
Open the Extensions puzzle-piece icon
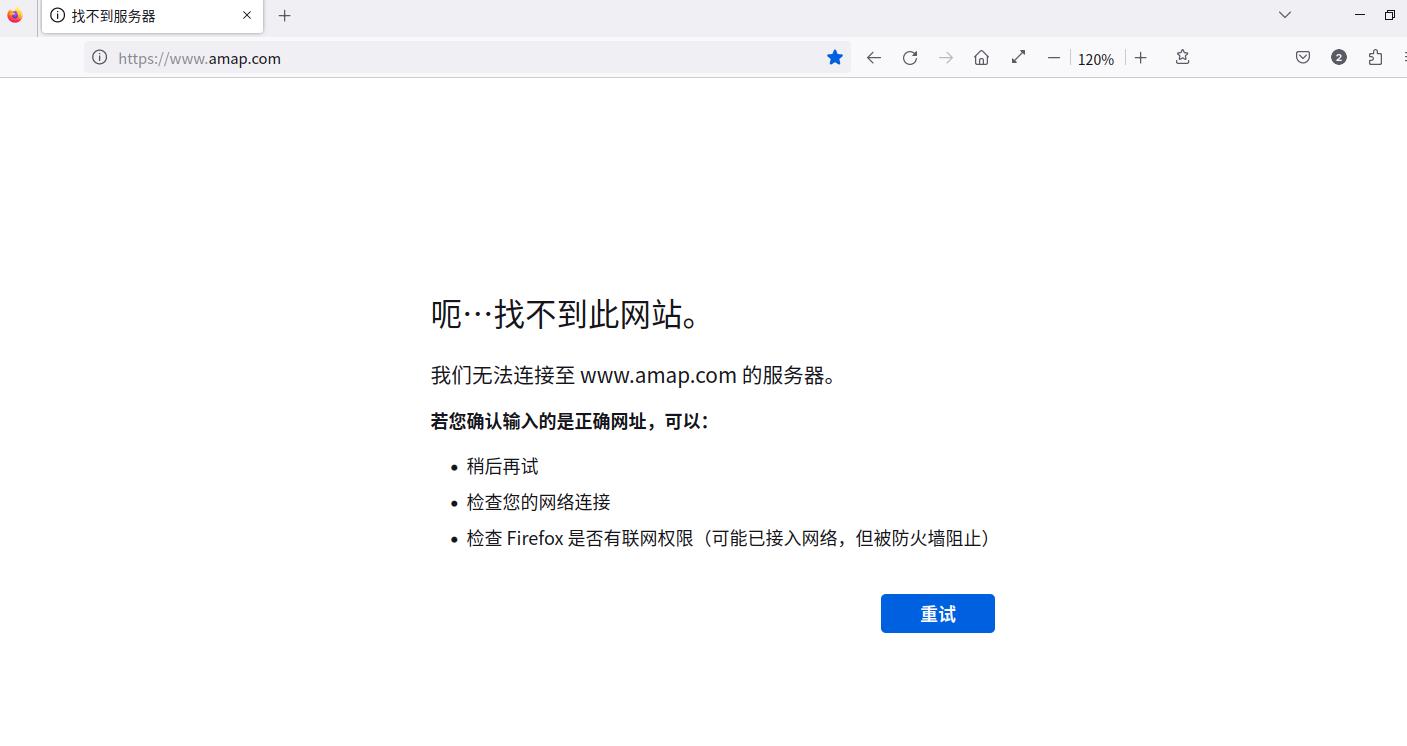[x=1374, y=57]
